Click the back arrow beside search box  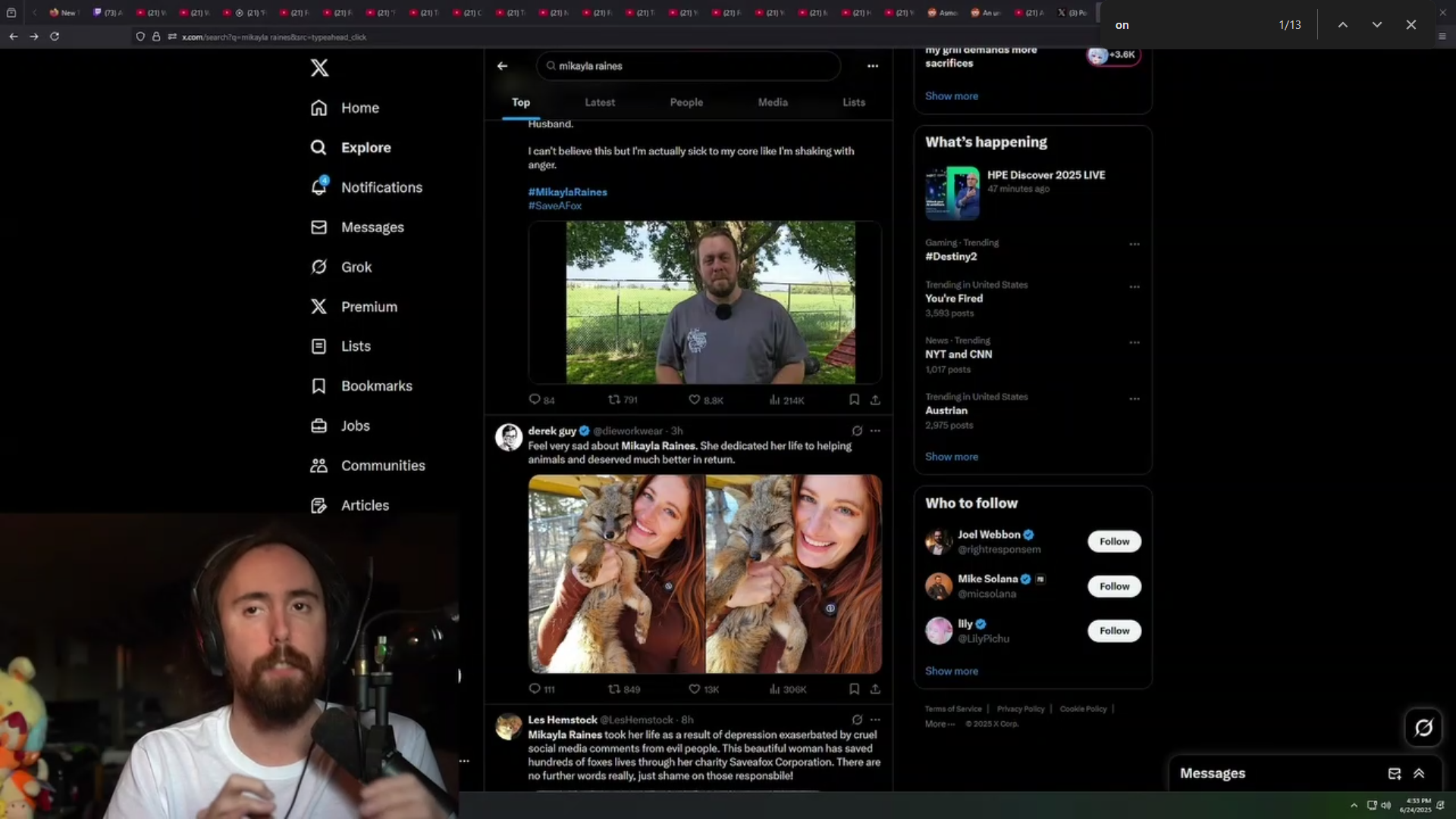(502, 66)
